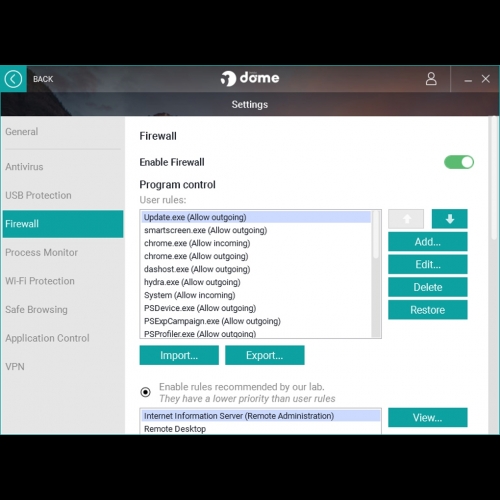Close the dome settings window
The image size is (500, 500).
(486, 79)
